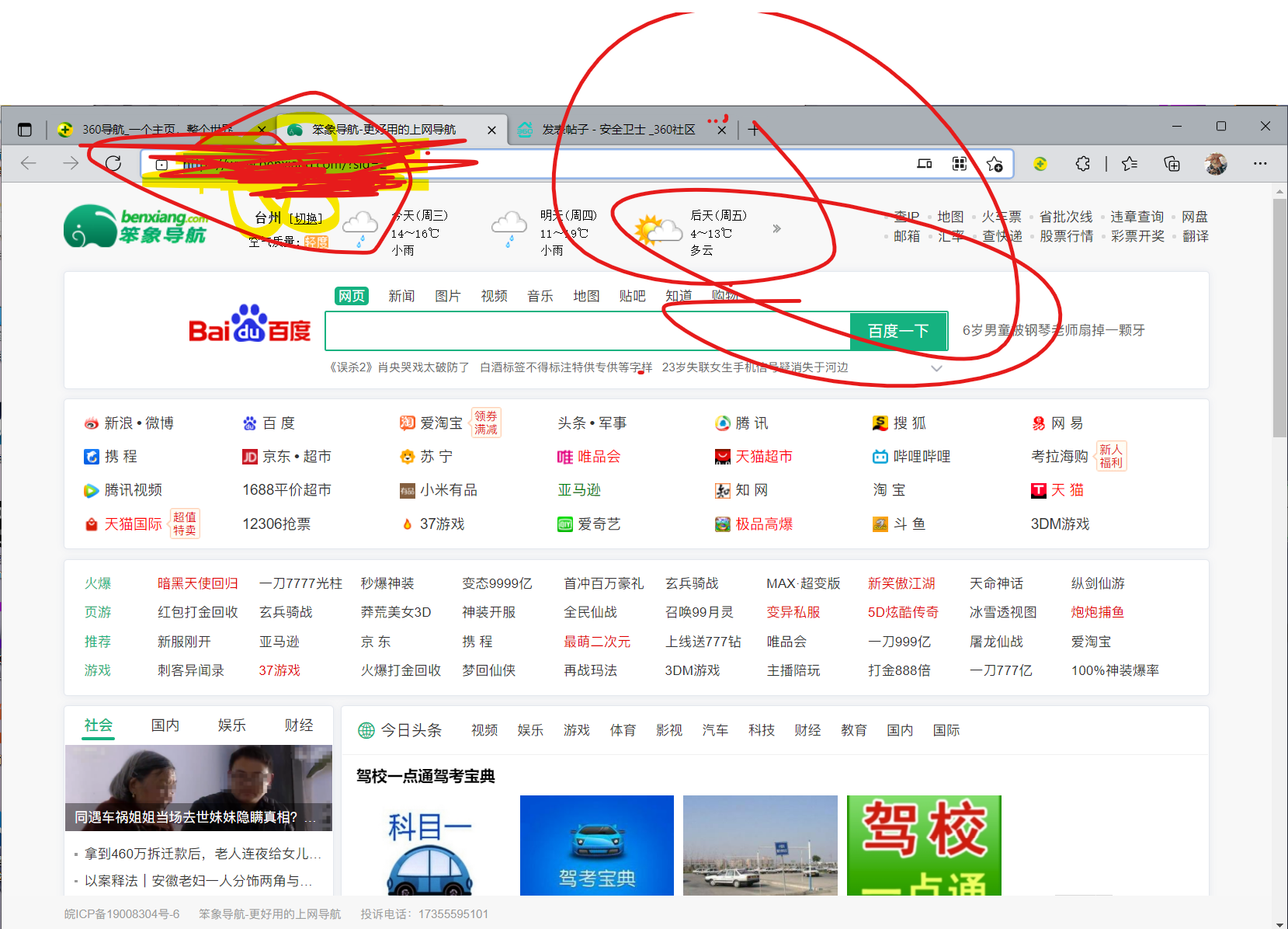Open the tab actions menu icon
Image resolution: width=1288 pixels, height=929 pixels.
point(25,130)
